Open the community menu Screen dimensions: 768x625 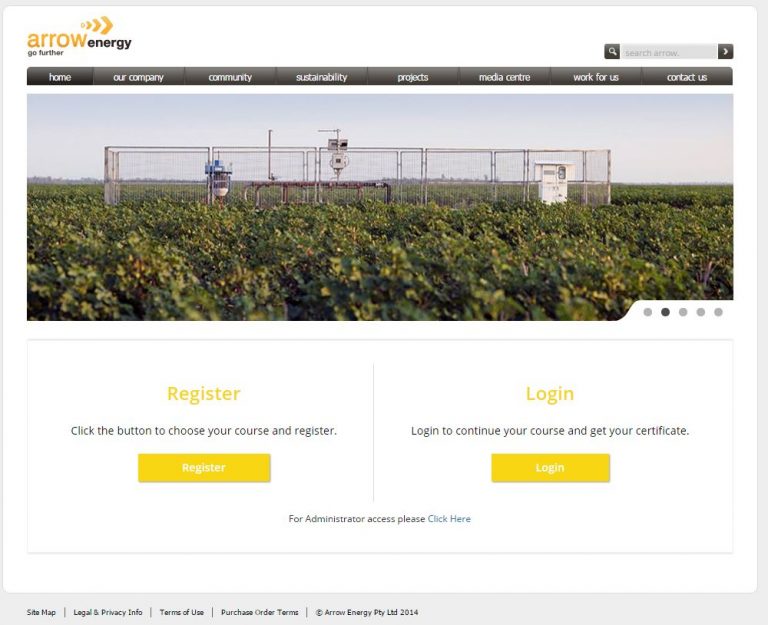[230, 77]
